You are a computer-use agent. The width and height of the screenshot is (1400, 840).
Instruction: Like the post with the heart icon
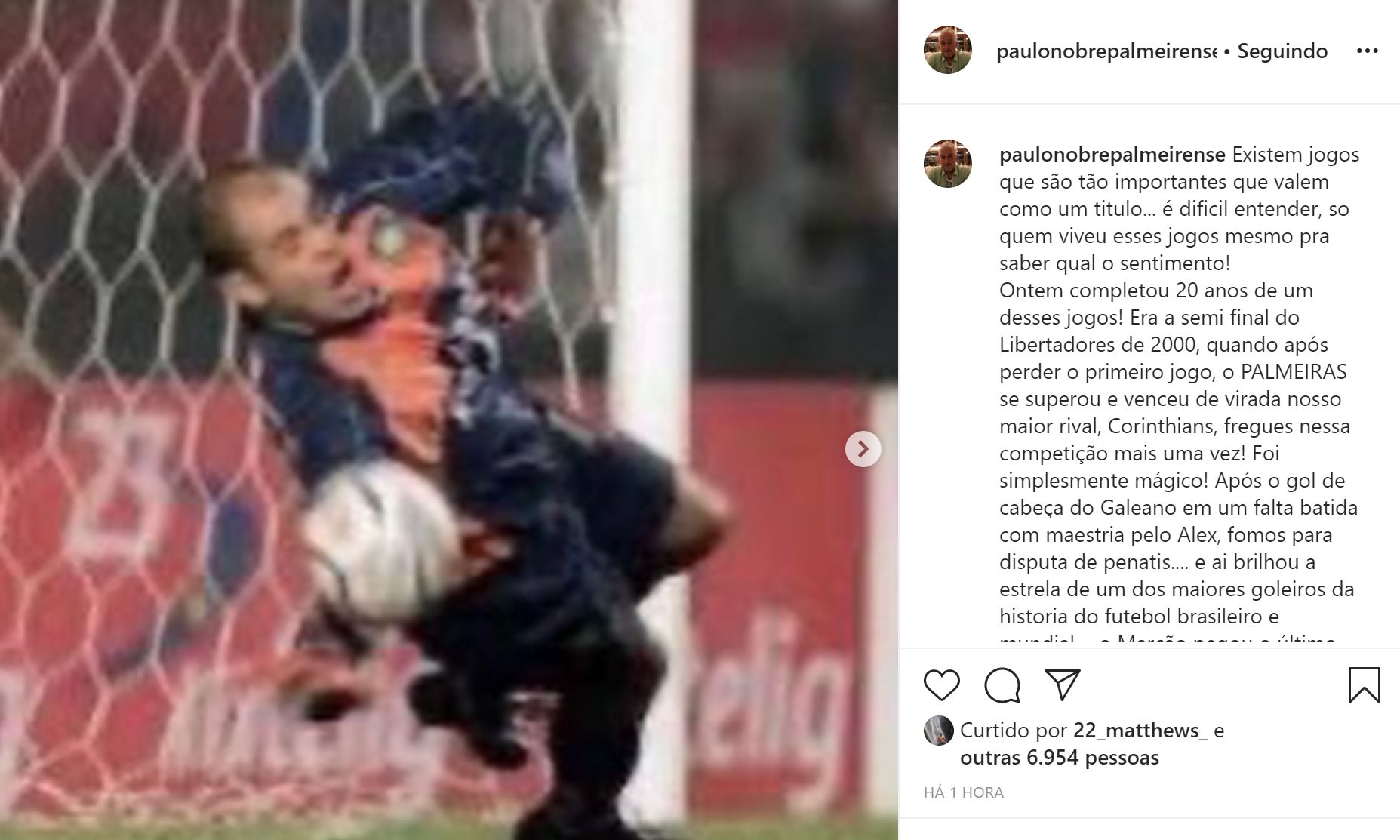pyautogui.click(x=942, y=685)
